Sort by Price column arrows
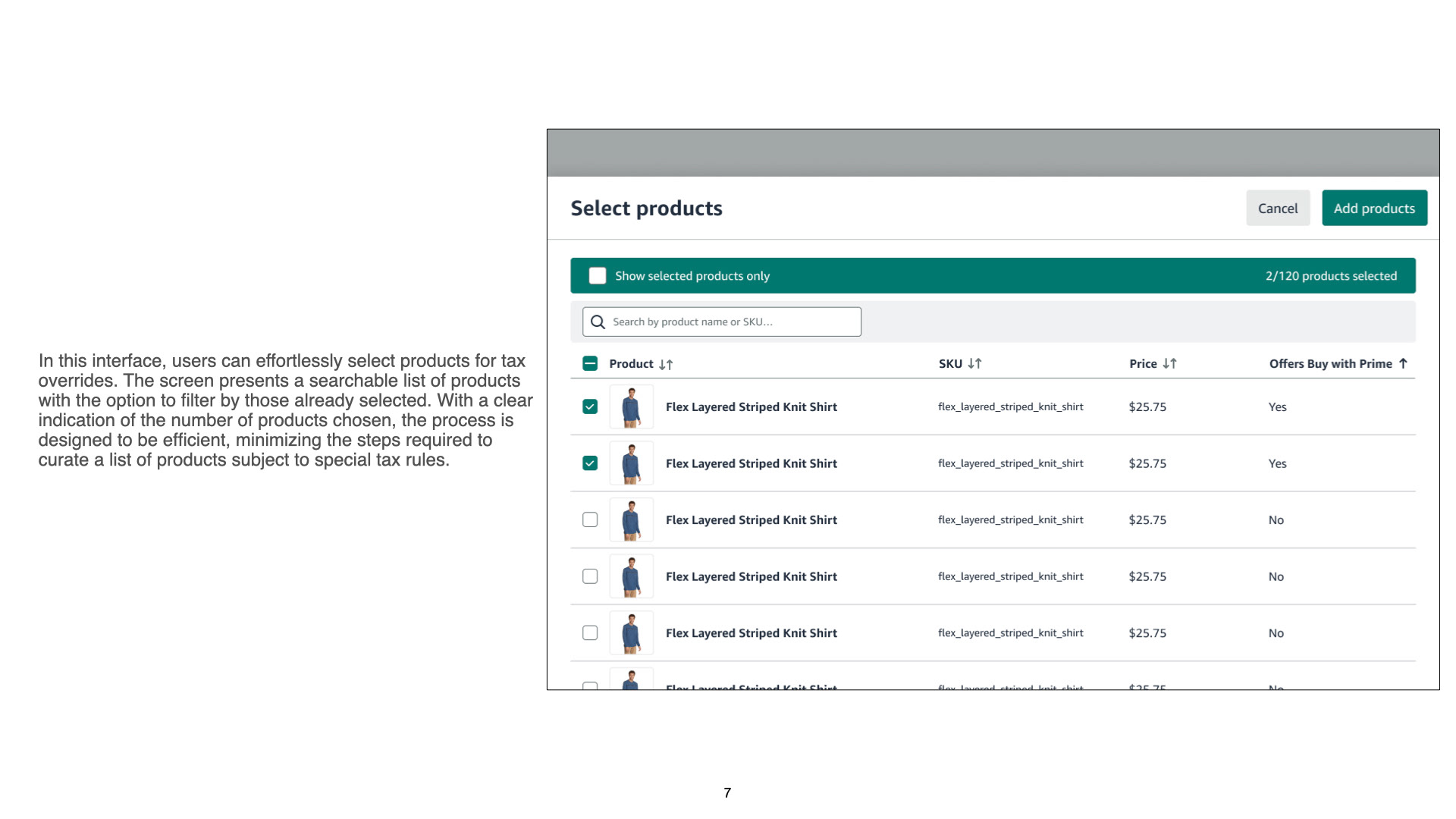This screenshot has width=1456, height=819. 1169,364
